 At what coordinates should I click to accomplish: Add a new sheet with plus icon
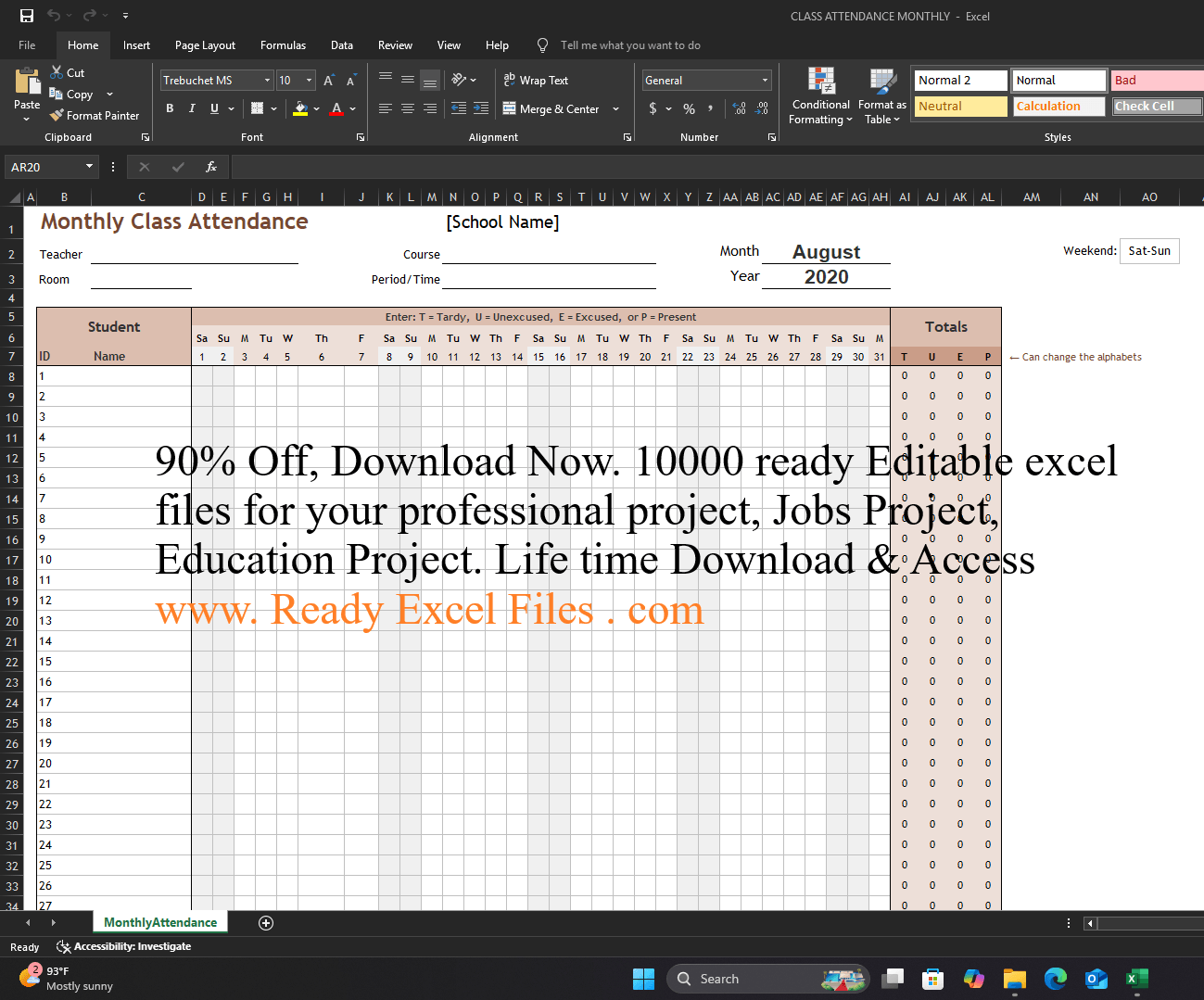266,922
